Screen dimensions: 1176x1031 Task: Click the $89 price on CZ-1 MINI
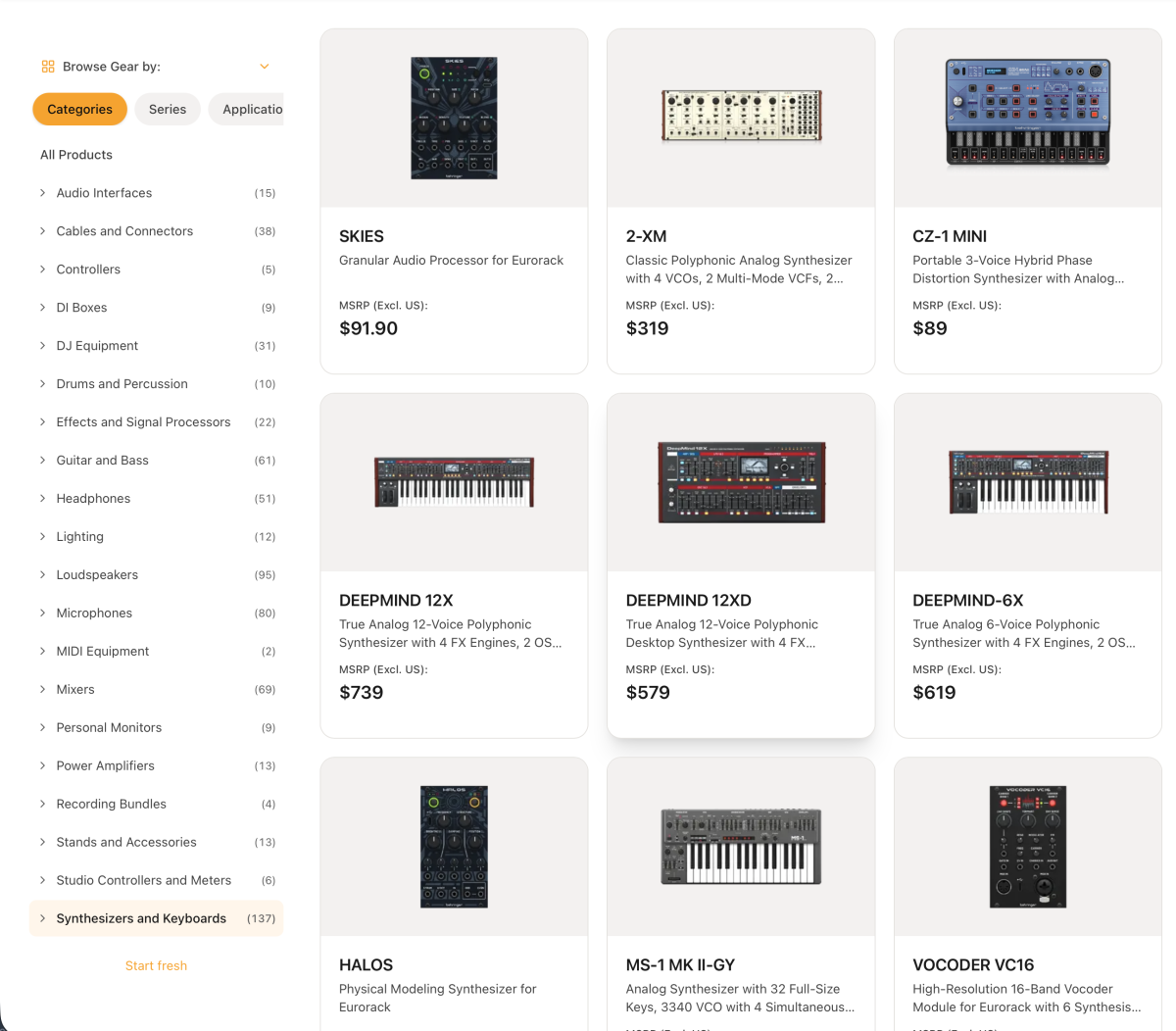point(930,328)
